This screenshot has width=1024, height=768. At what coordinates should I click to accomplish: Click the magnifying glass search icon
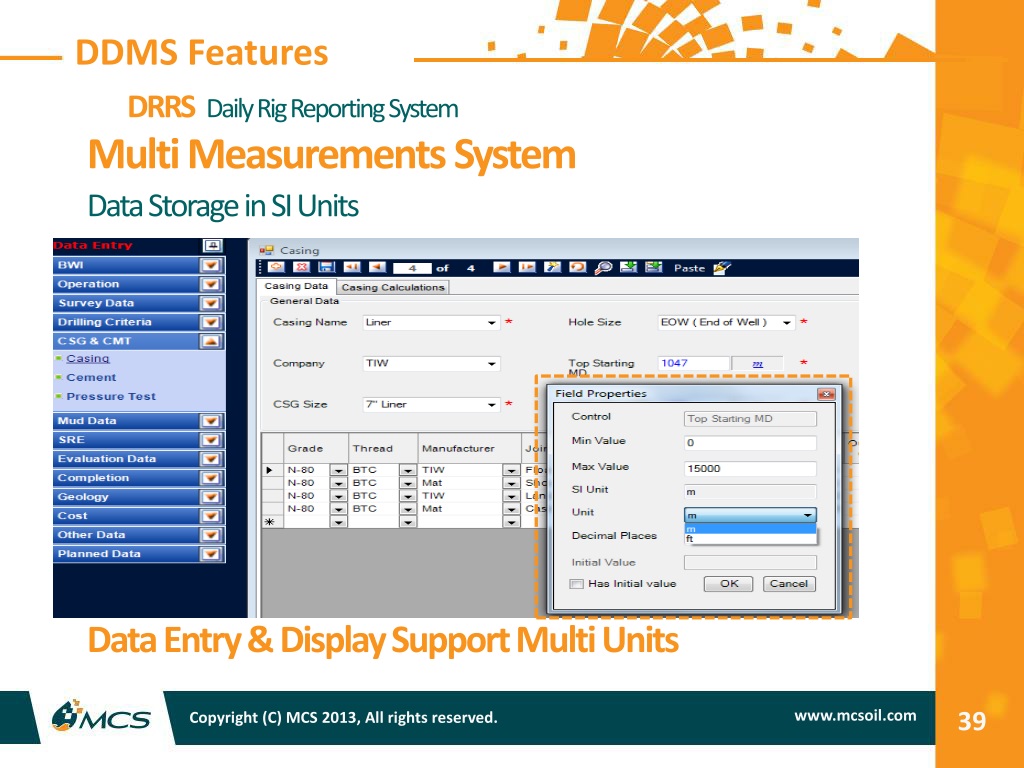click(x=603, y=267)
